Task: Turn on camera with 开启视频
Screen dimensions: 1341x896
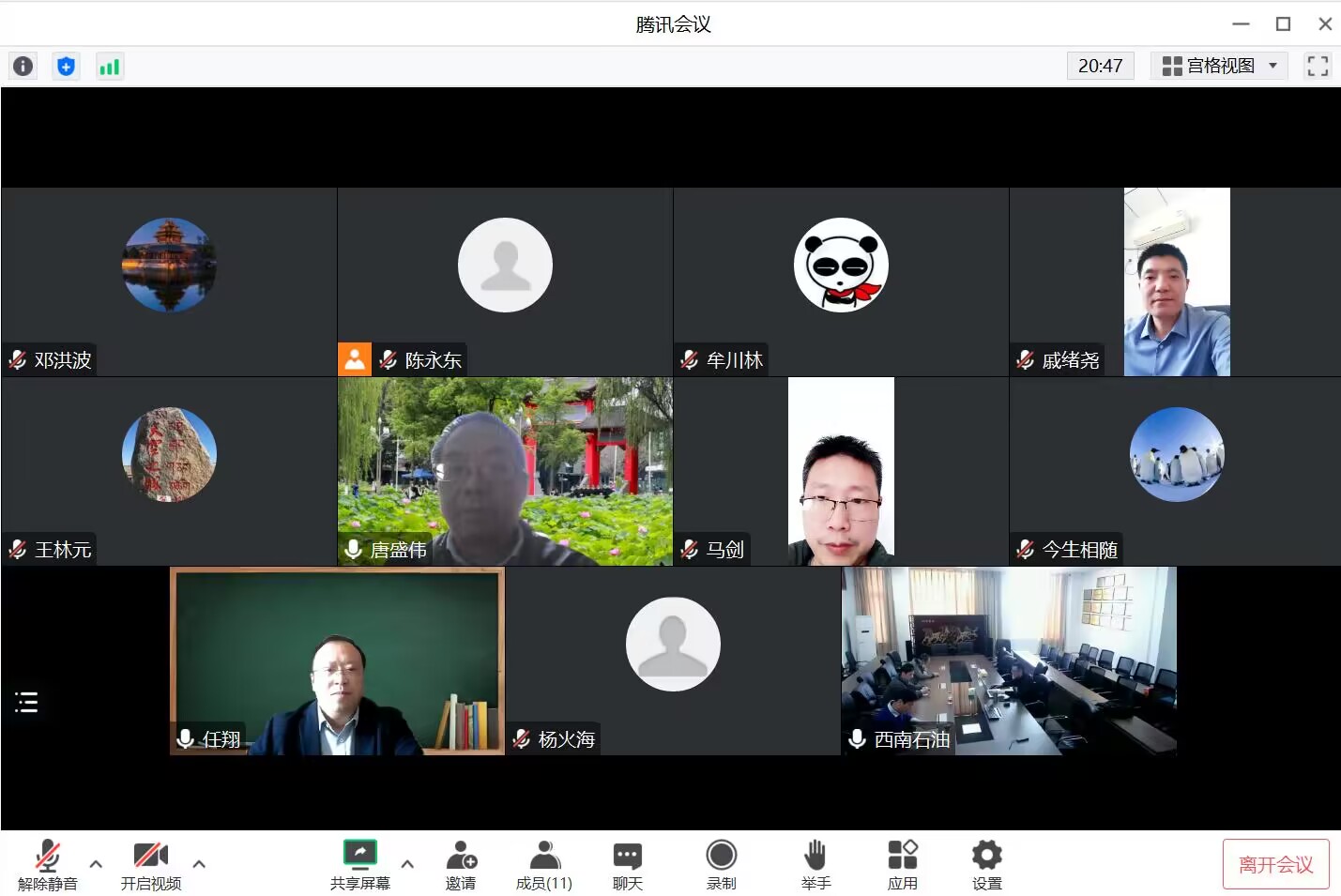Action: (x=151, y=865)
